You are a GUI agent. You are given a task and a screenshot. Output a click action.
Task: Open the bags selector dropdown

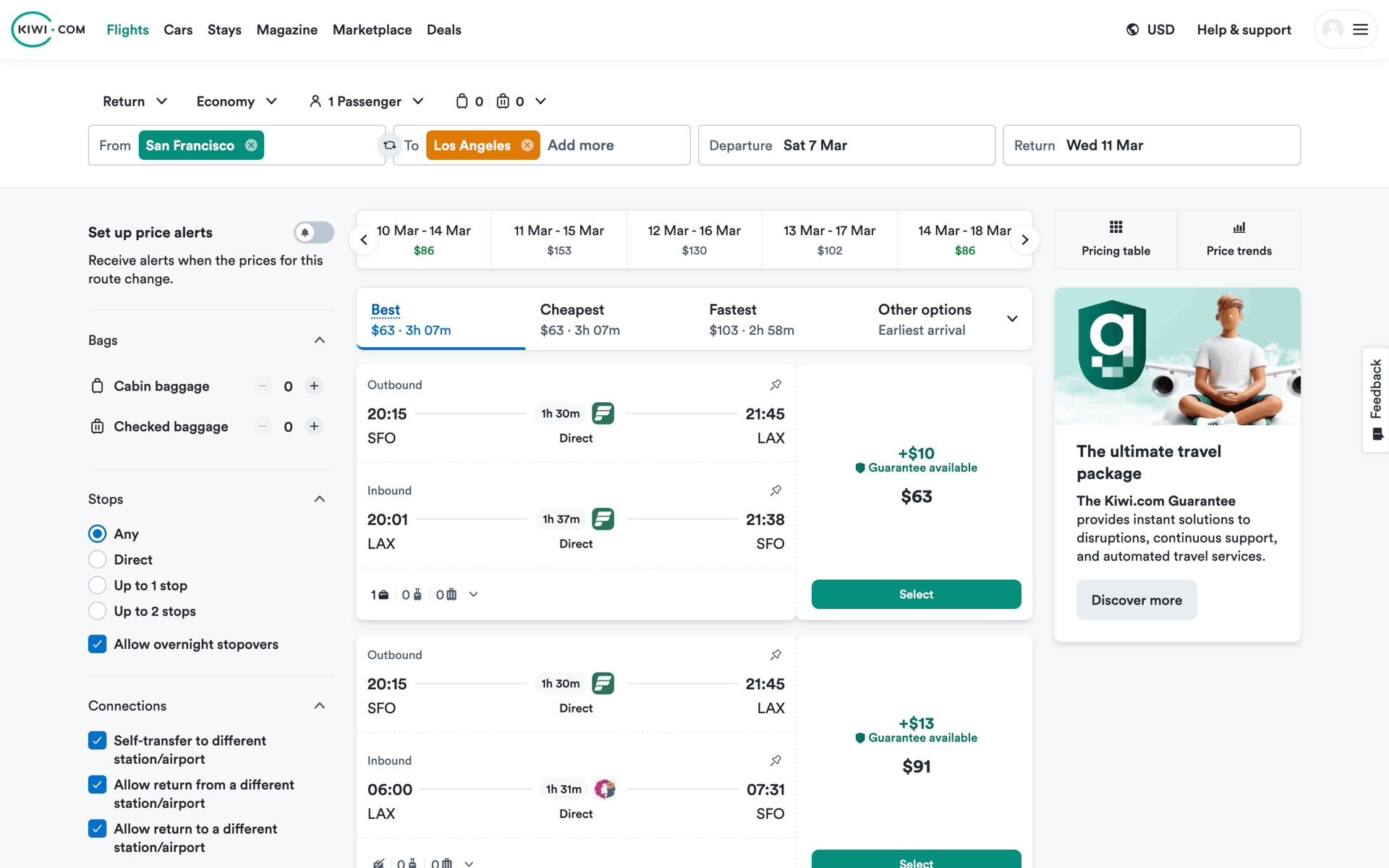[x=501, y=101]
